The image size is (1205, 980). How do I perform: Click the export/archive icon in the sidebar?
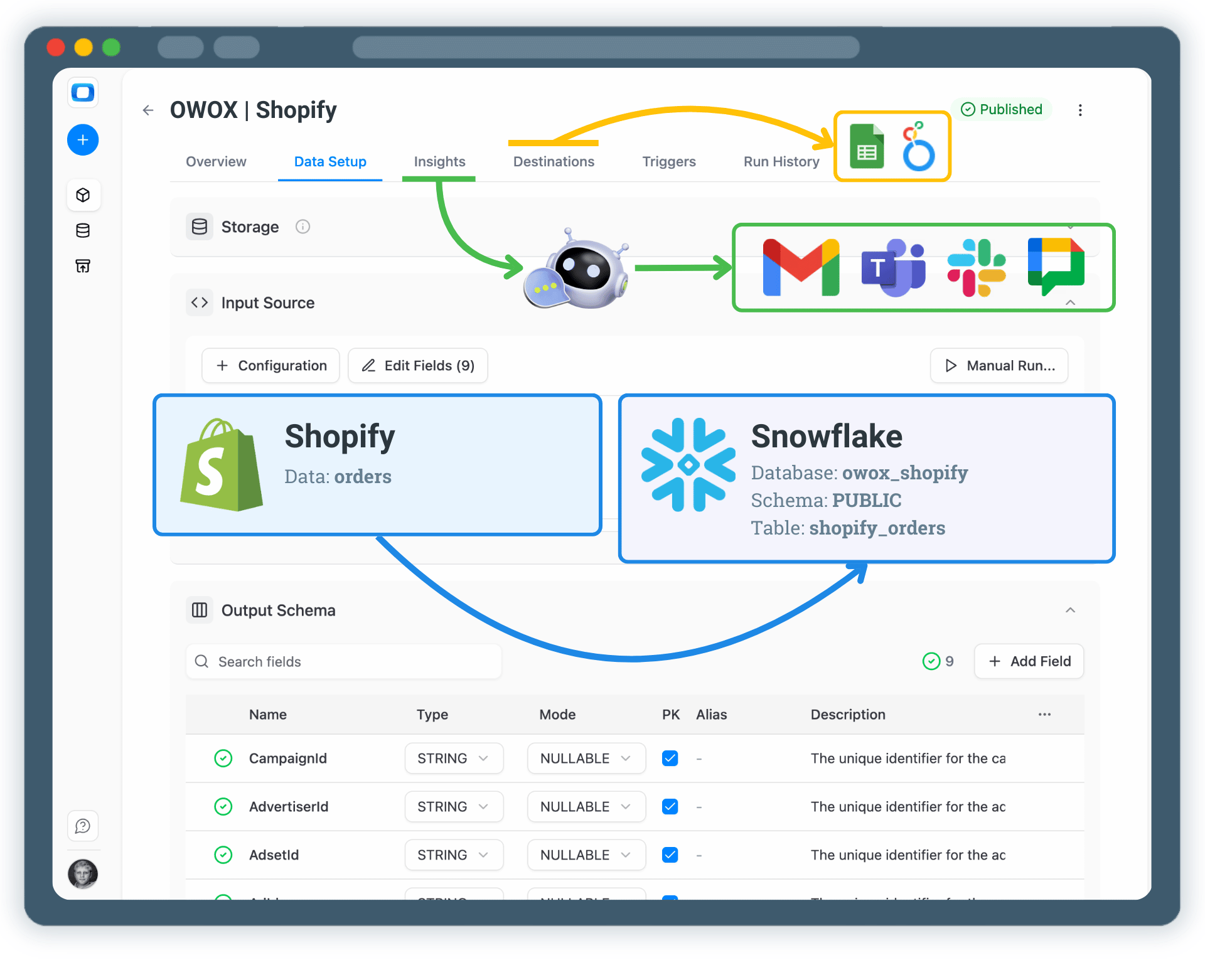83,266
